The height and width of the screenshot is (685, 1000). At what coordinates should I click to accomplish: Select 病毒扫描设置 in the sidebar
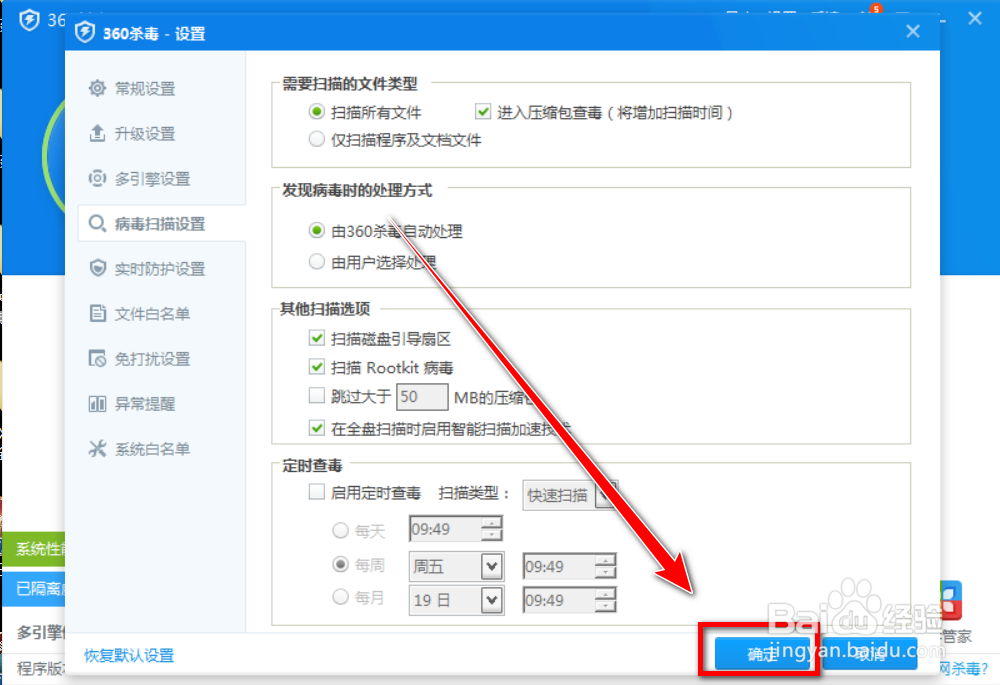(162, 224)
